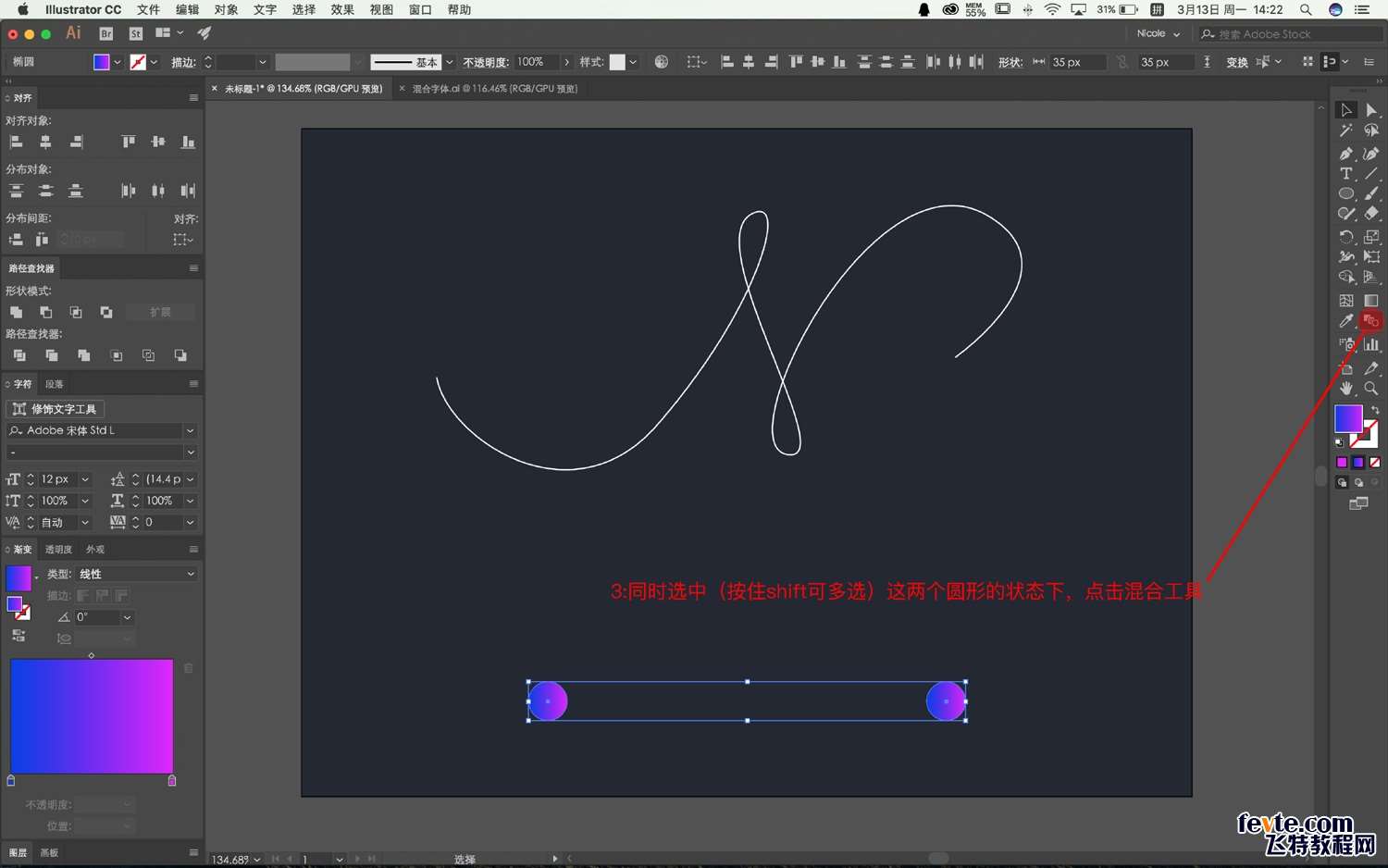Open the gradient type 线性 dropdown
This screenshot has height=868, width=1388.
pos(136,574)
